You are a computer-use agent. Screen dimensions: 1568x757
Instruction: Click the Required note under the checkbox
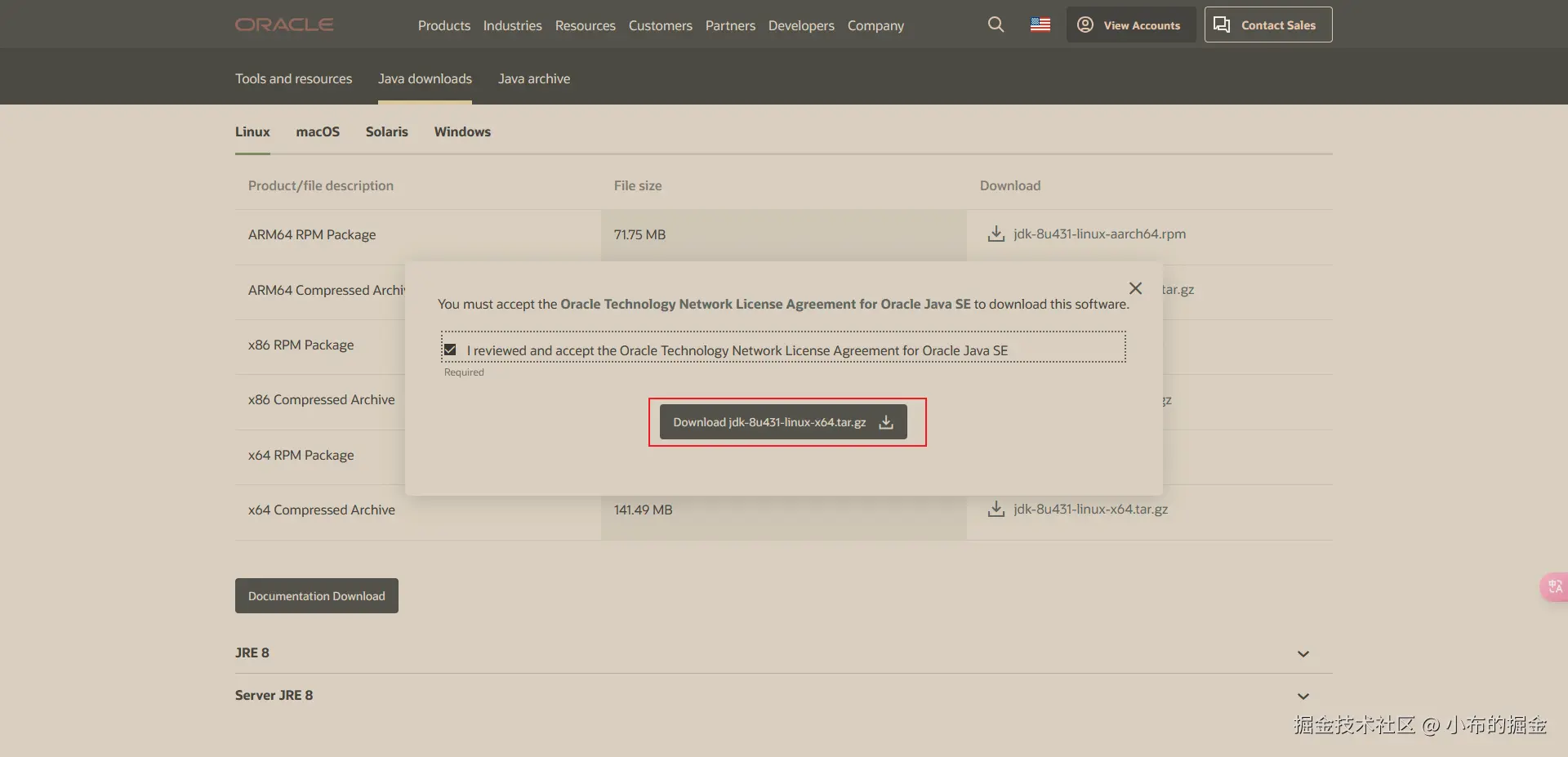(x=464, y=372)
